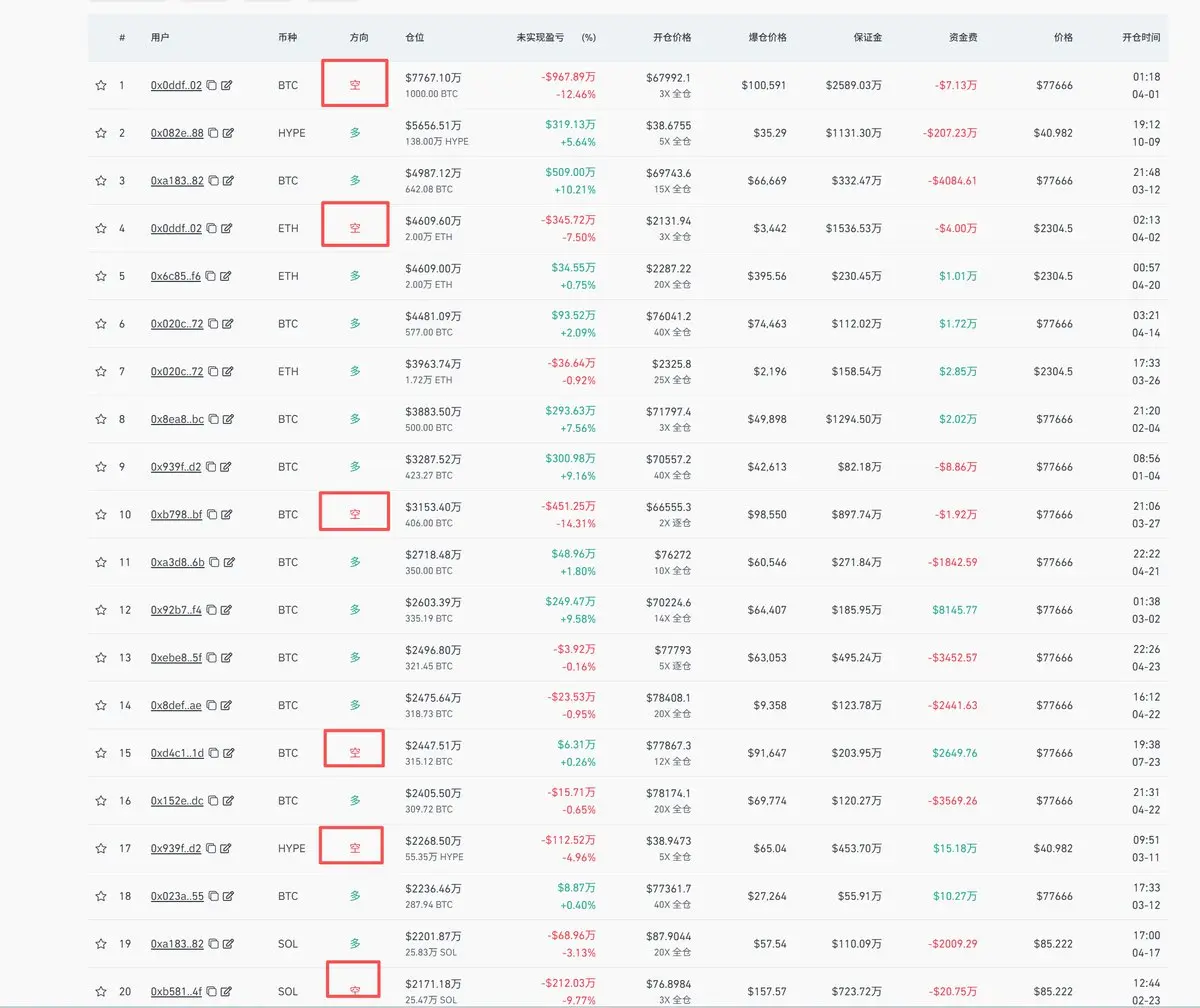Sort by 仓位 column header
The width and height of the screenshot is (1200, 1008).
pyautogui.click(x=415, y=38)
